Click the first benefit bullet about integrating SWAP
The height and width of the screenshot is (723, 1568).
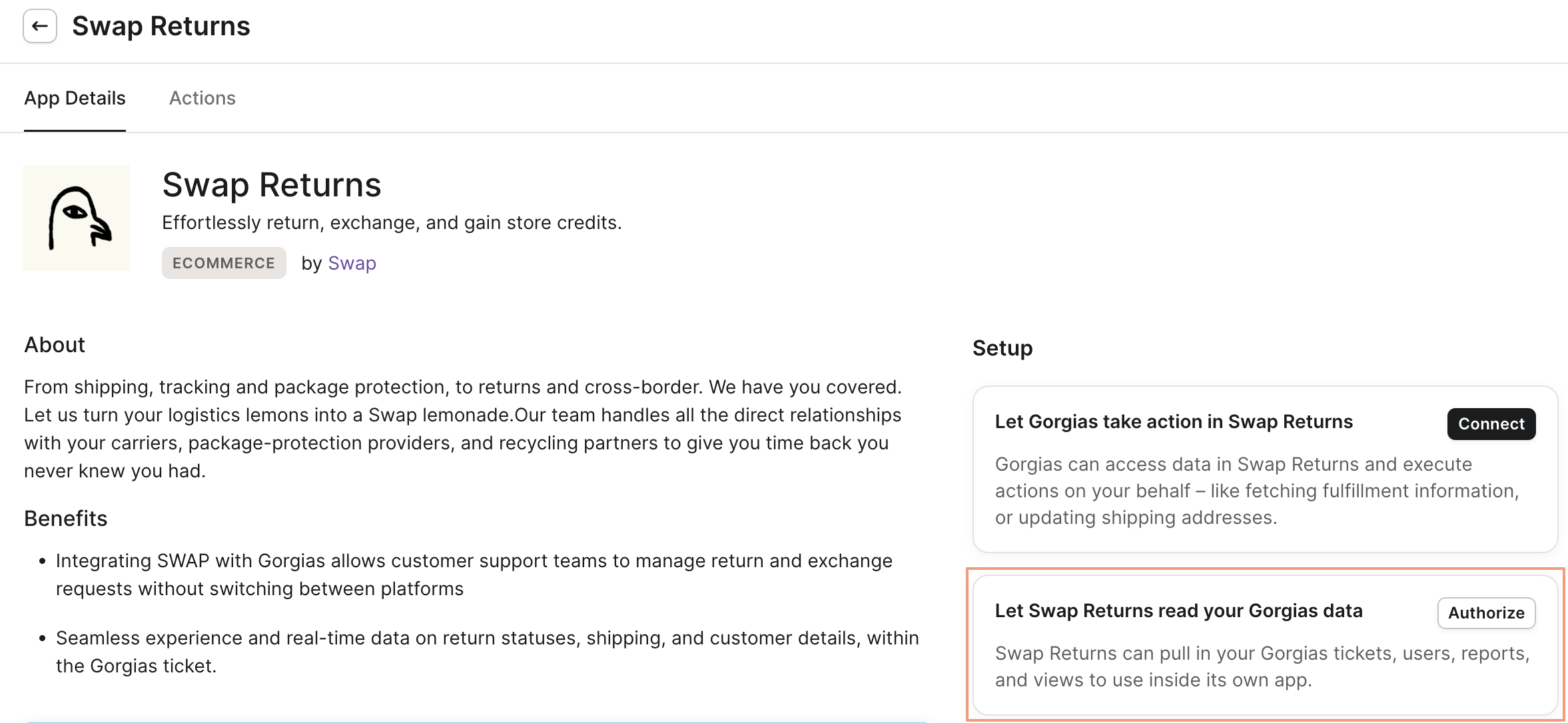click(474, 575)
